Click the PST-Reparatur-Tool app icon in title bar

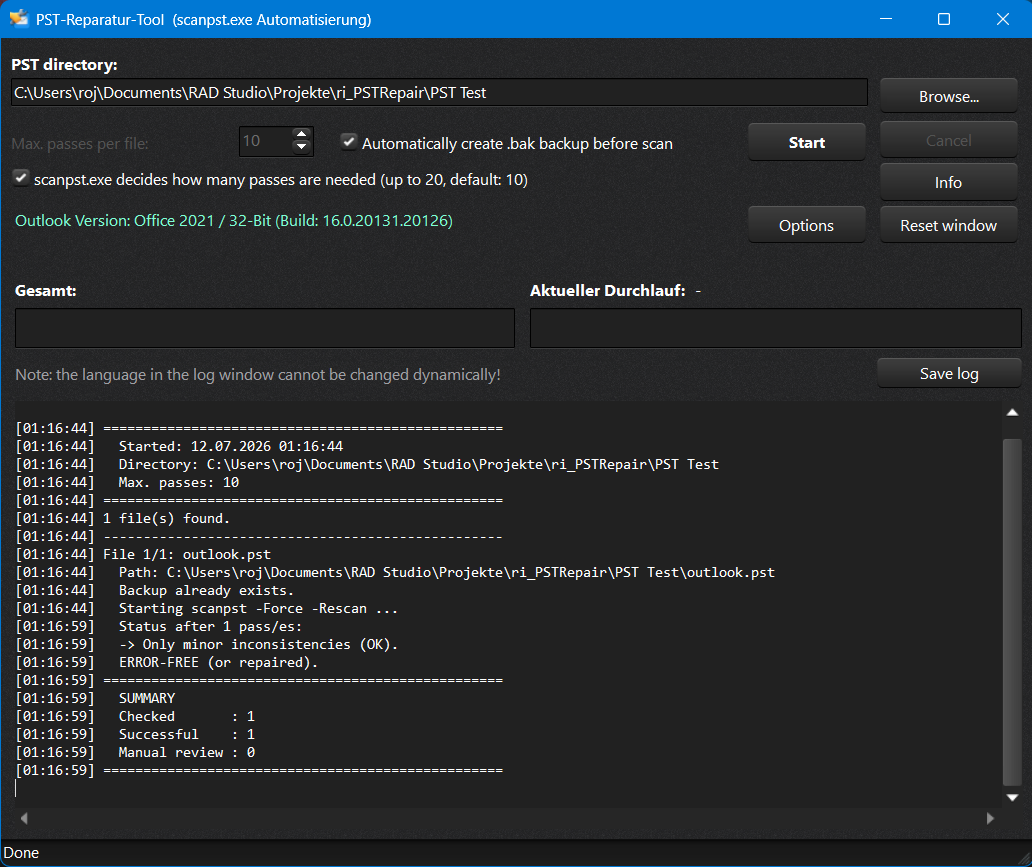pos(19,18)
